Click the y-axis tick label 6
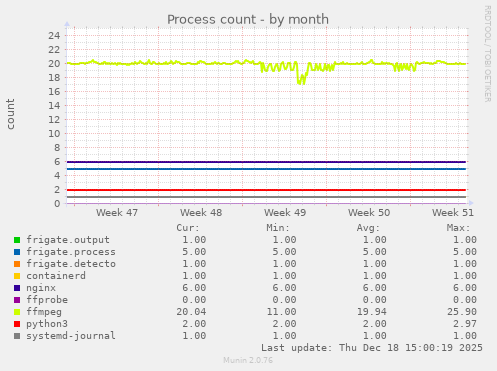This screenshot has height=371, width=497. coord(57,161)
